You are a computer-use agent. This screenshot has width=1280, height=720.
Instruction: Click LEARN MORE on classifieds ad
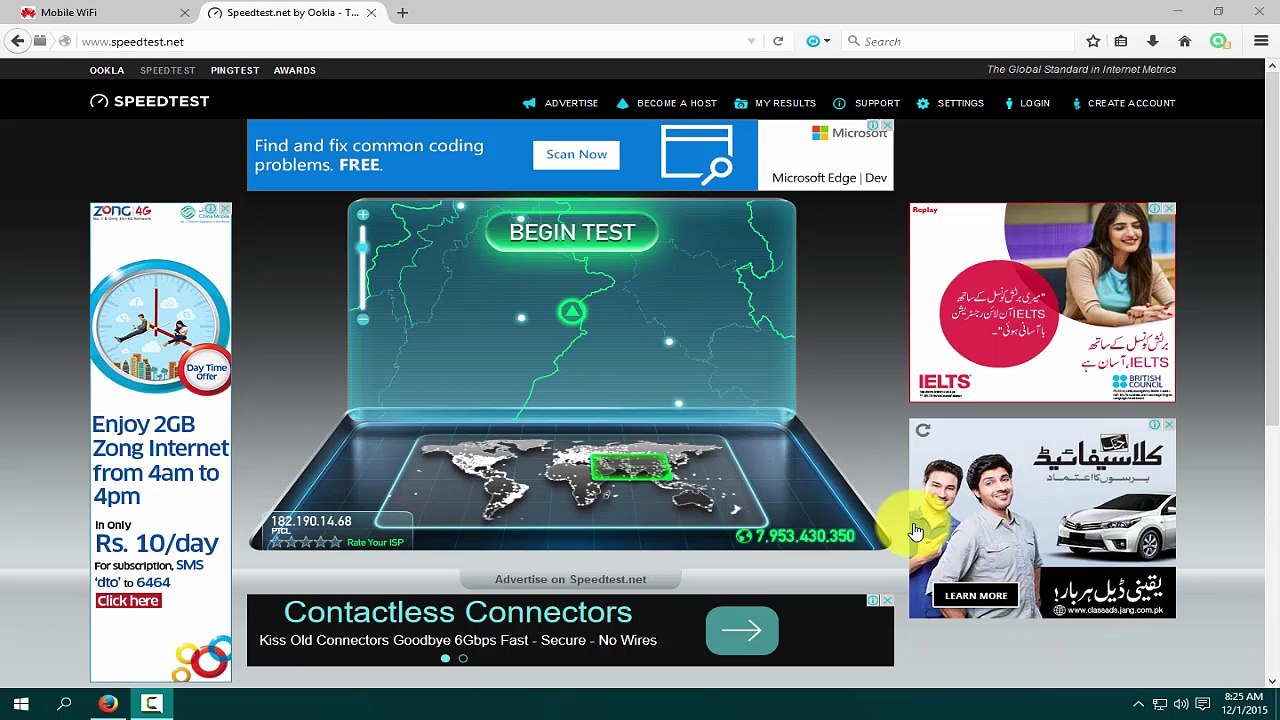(x=976, y=595)
